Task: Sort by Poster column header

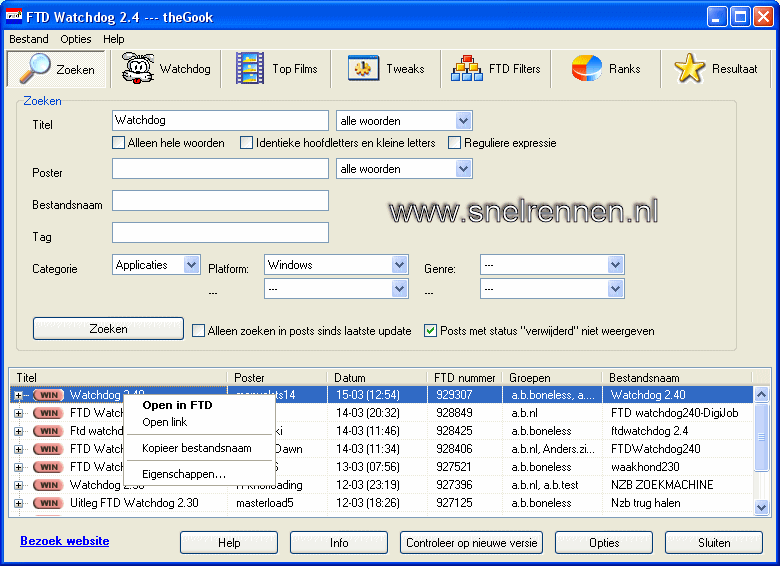Action: click(277, 377)
